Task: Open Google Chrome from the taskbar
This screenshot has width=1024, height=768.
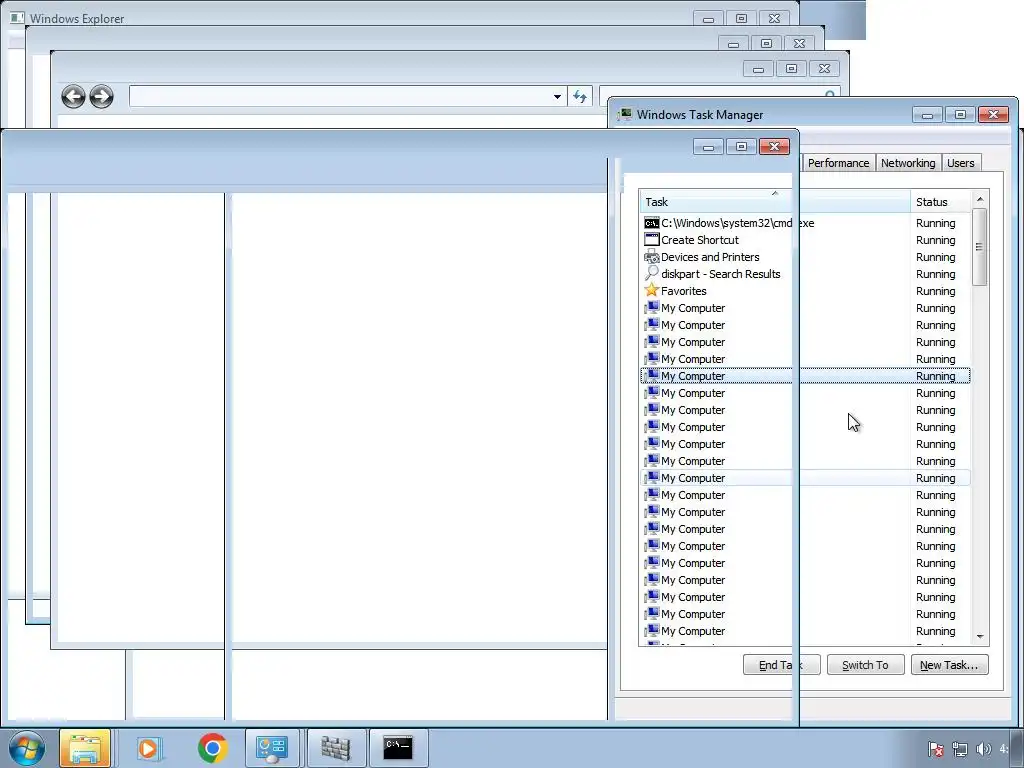Action: pos(212,748)
